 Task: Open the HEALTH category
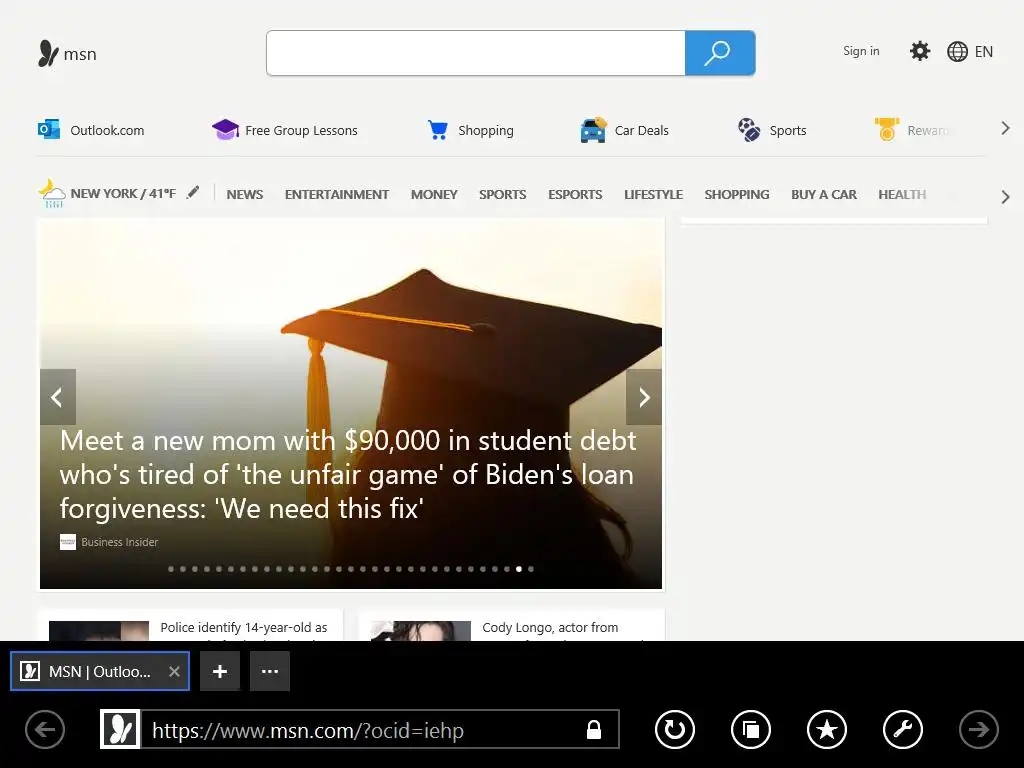902,195
